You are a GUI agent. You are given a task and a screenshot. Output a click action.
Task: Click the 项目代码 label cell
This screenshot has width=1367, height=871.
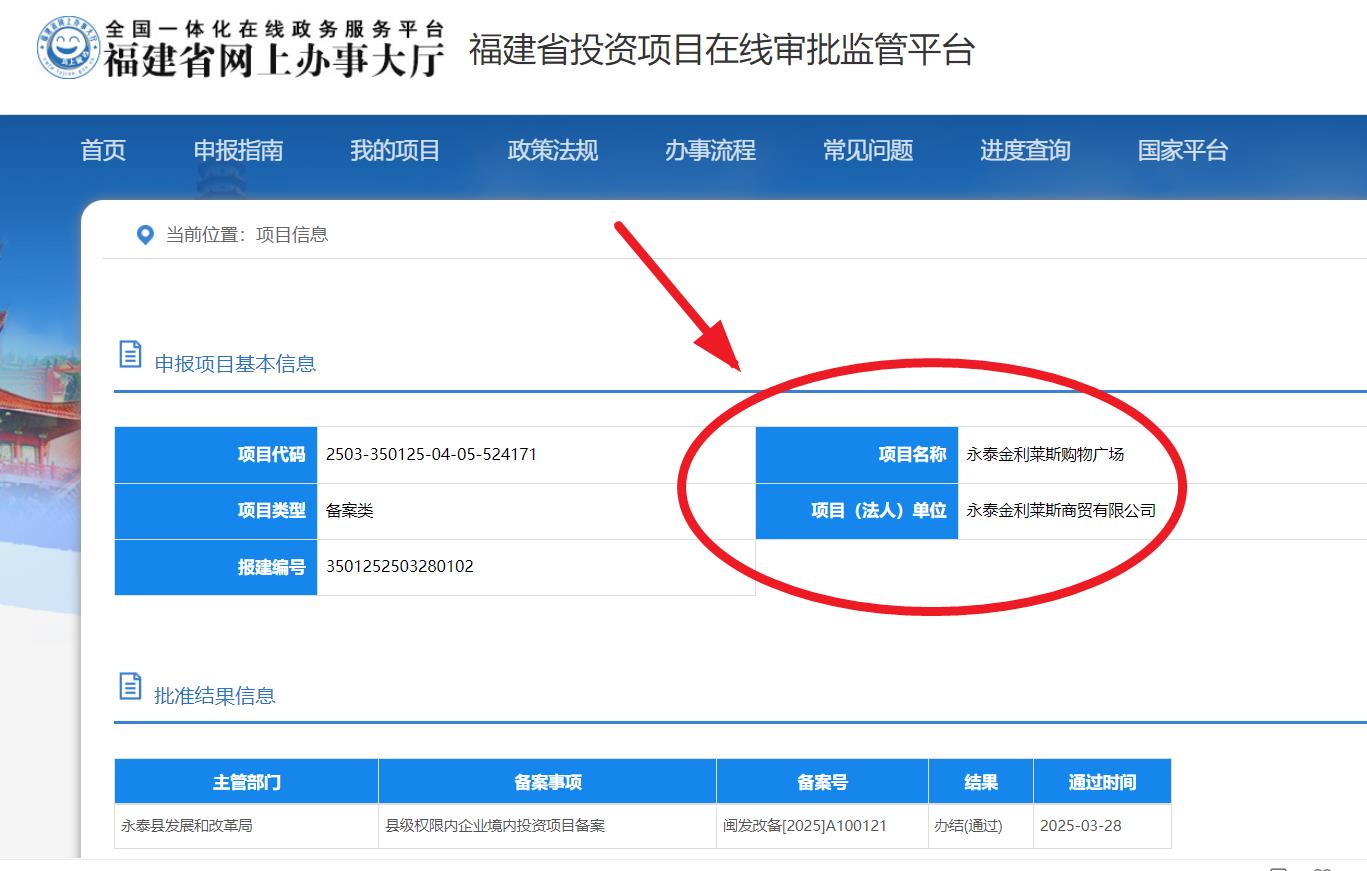216,455
